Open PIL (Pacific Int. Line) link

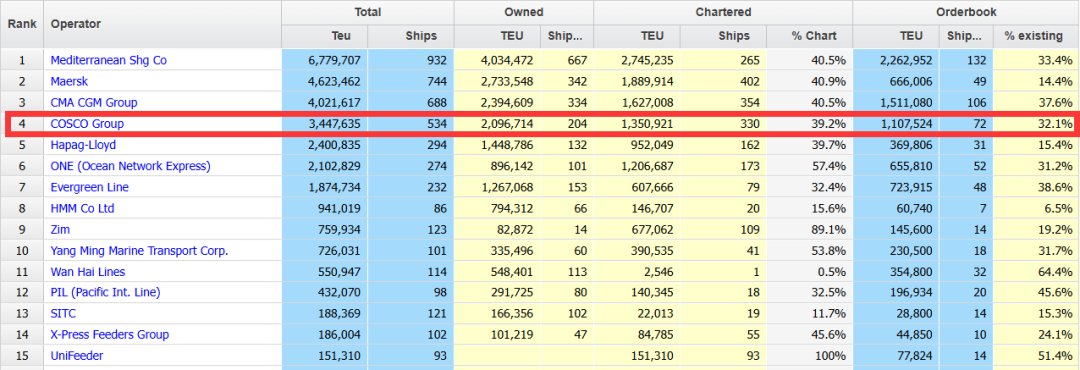[x=105, y=292]
